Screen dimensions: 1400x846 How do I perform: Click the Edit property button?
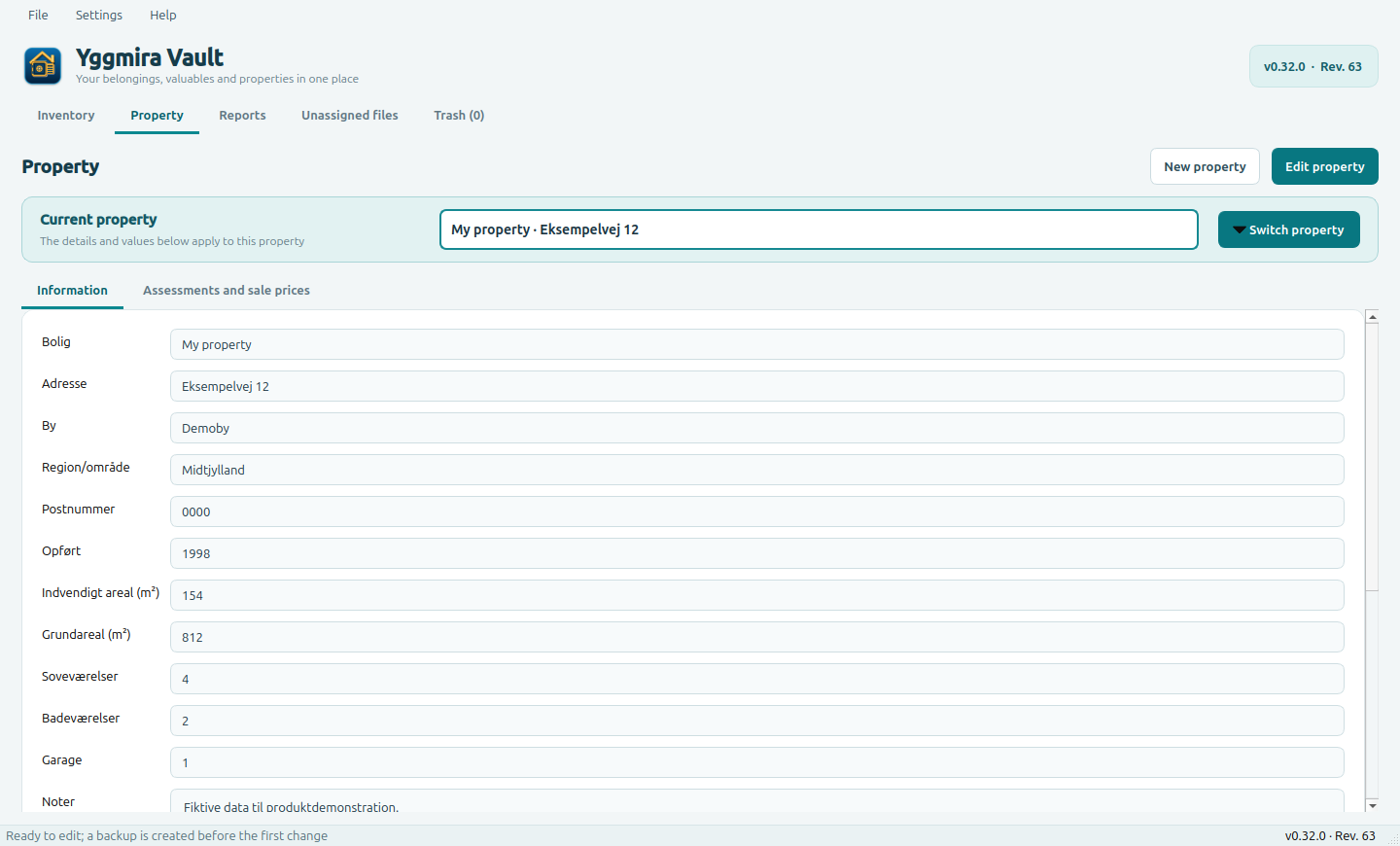coord(1324,166)
